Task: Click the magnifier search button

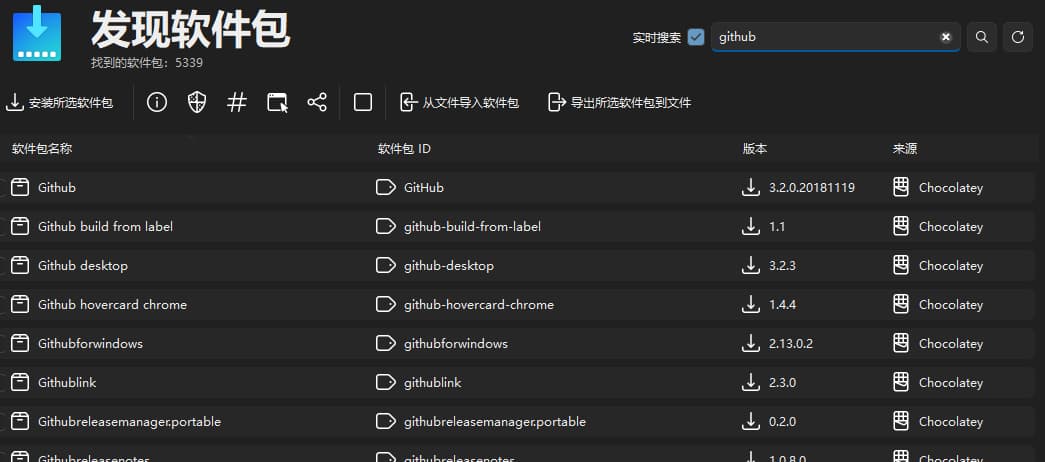Action: (x=982, y=37)
